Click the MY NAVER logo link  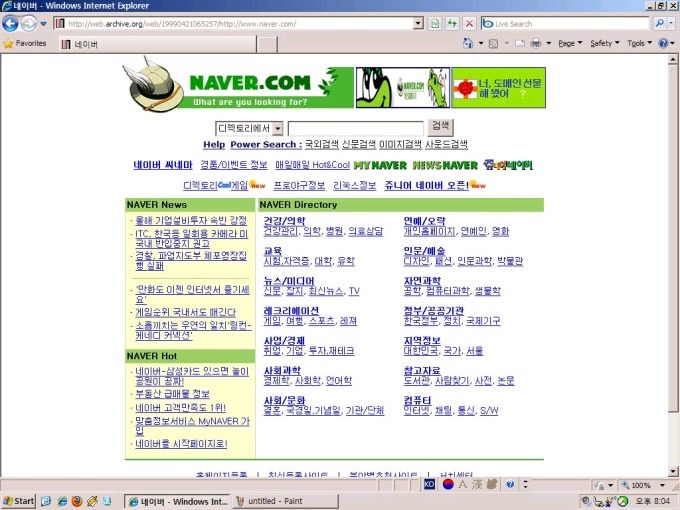point(380,165)
